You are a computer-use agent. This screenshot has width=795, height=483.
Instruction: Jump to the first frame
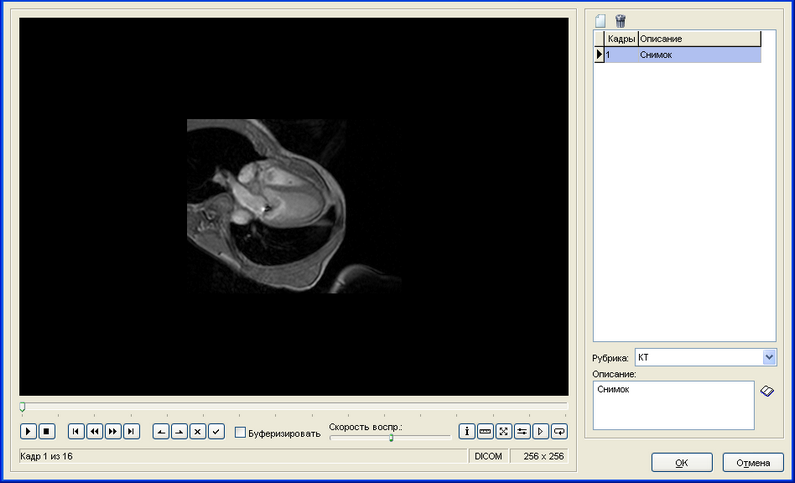[x=76, y=431]
